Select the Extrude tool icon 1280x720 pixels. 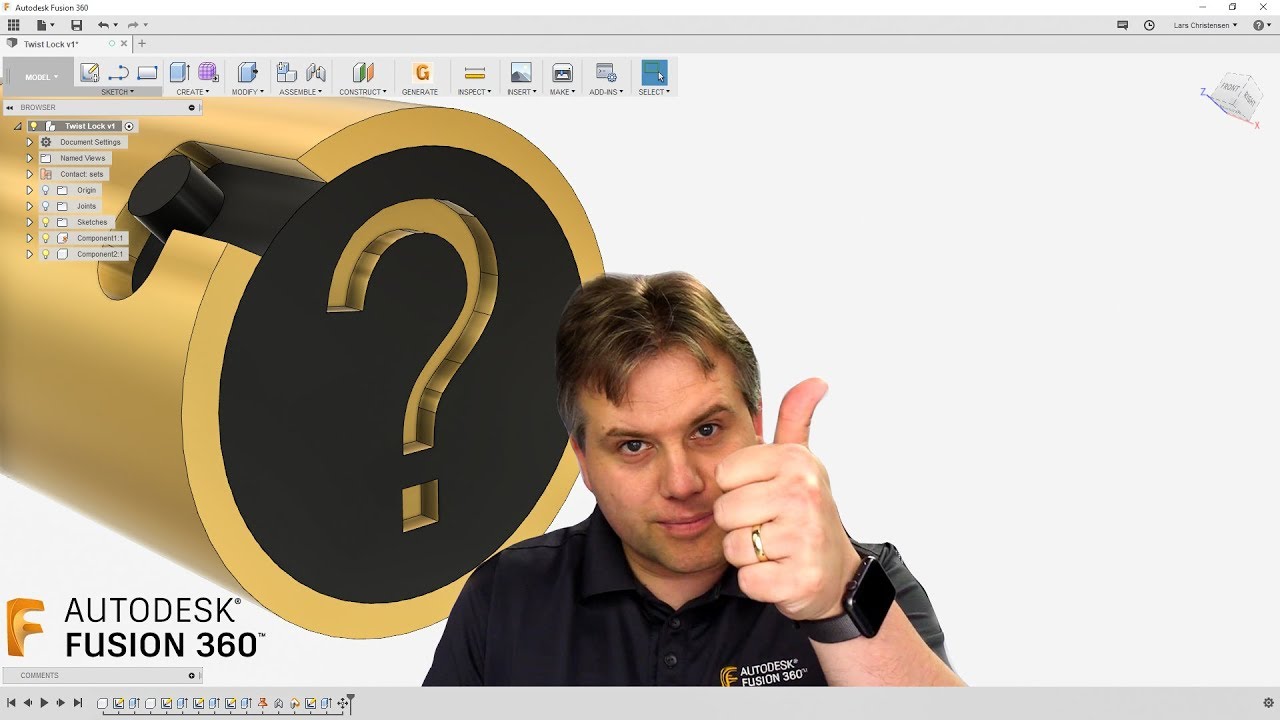[179, 72]
